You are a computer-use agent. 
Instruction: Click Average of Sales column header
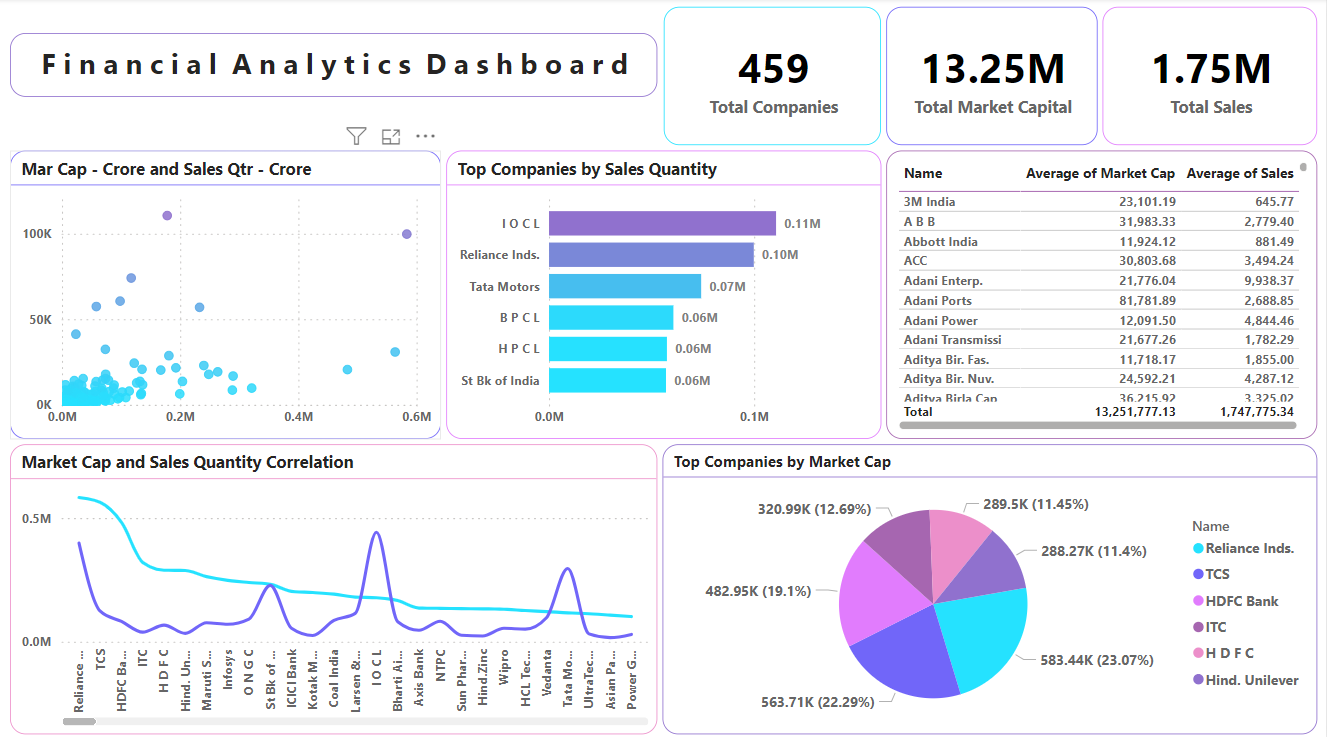point(1239,173)
